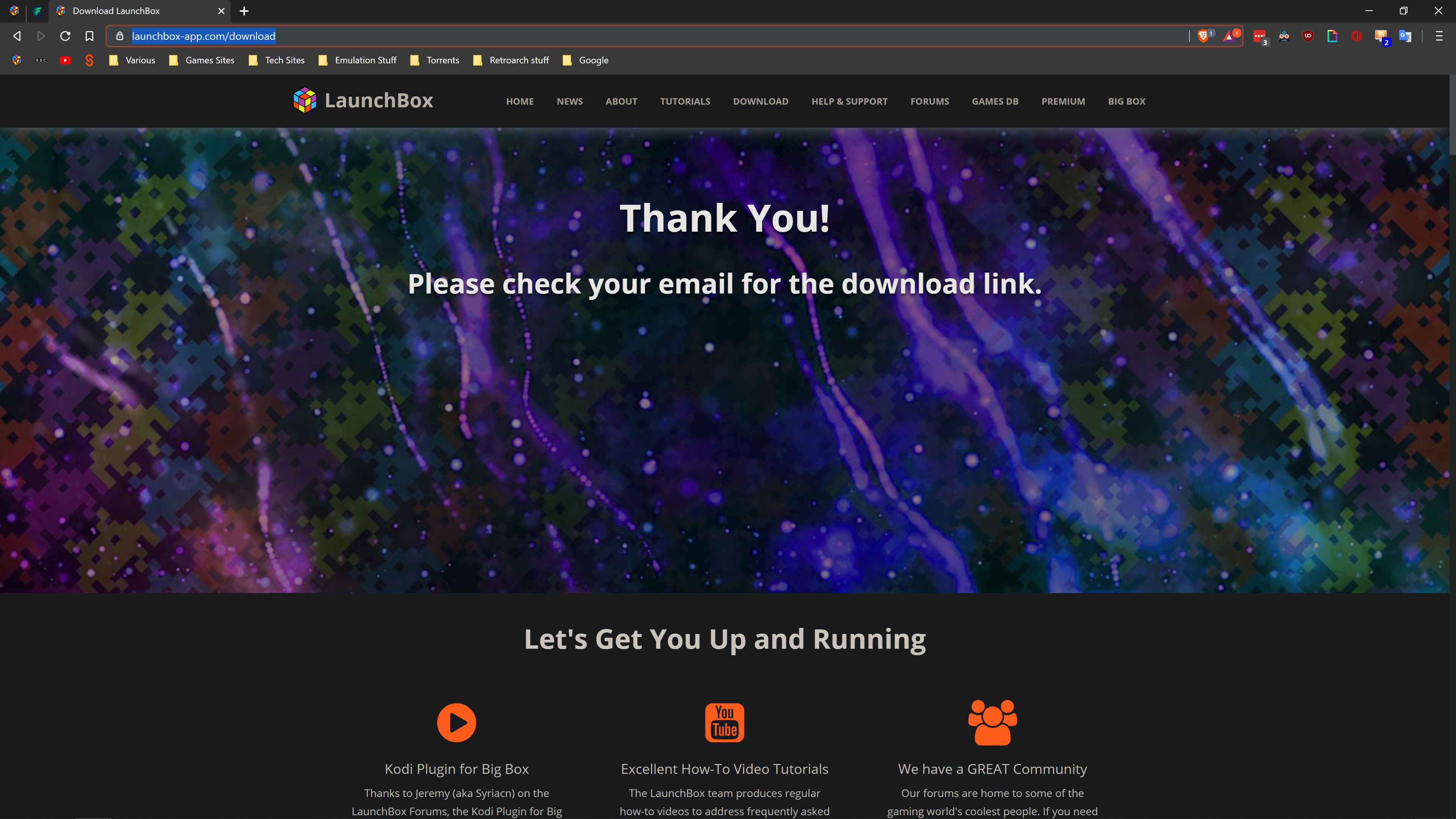Click the orange YouTube icon
The height and width of the screenshot is (819, 1456).
coord(725,722)
